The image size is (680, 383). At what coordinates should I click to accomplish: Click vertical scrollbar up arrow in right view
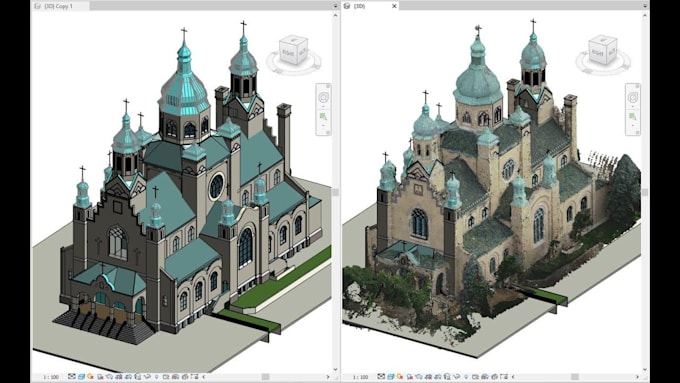click(645, 15)
